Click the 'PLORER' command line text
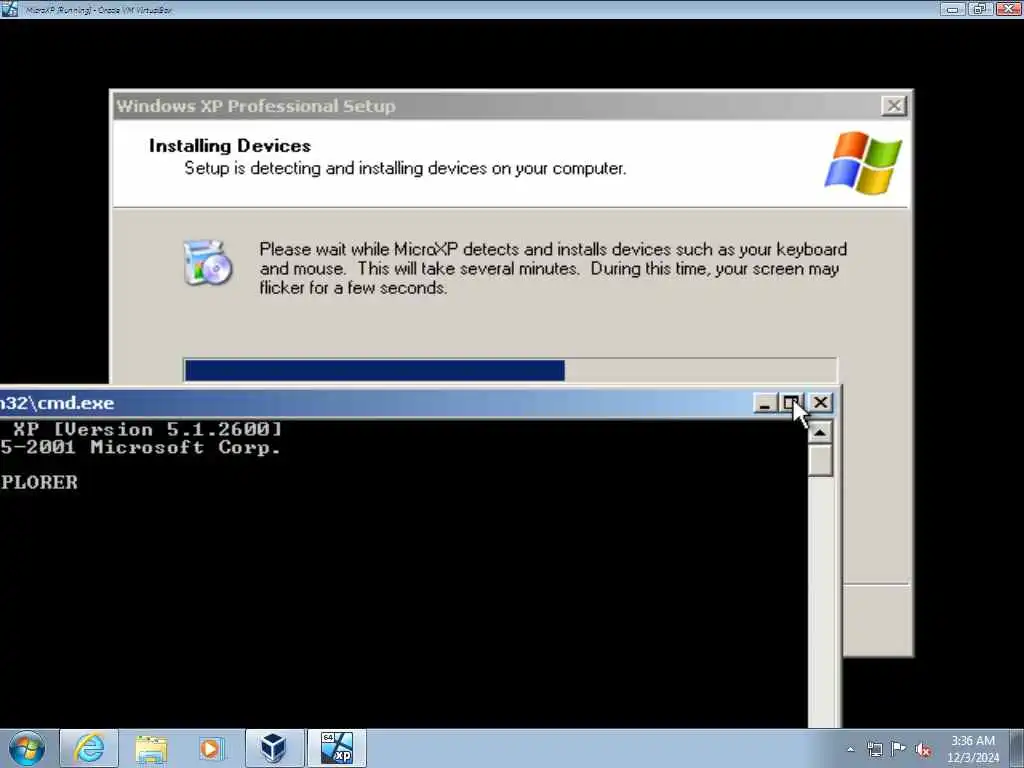1024x768 pixels. click(x=39, y=482)
